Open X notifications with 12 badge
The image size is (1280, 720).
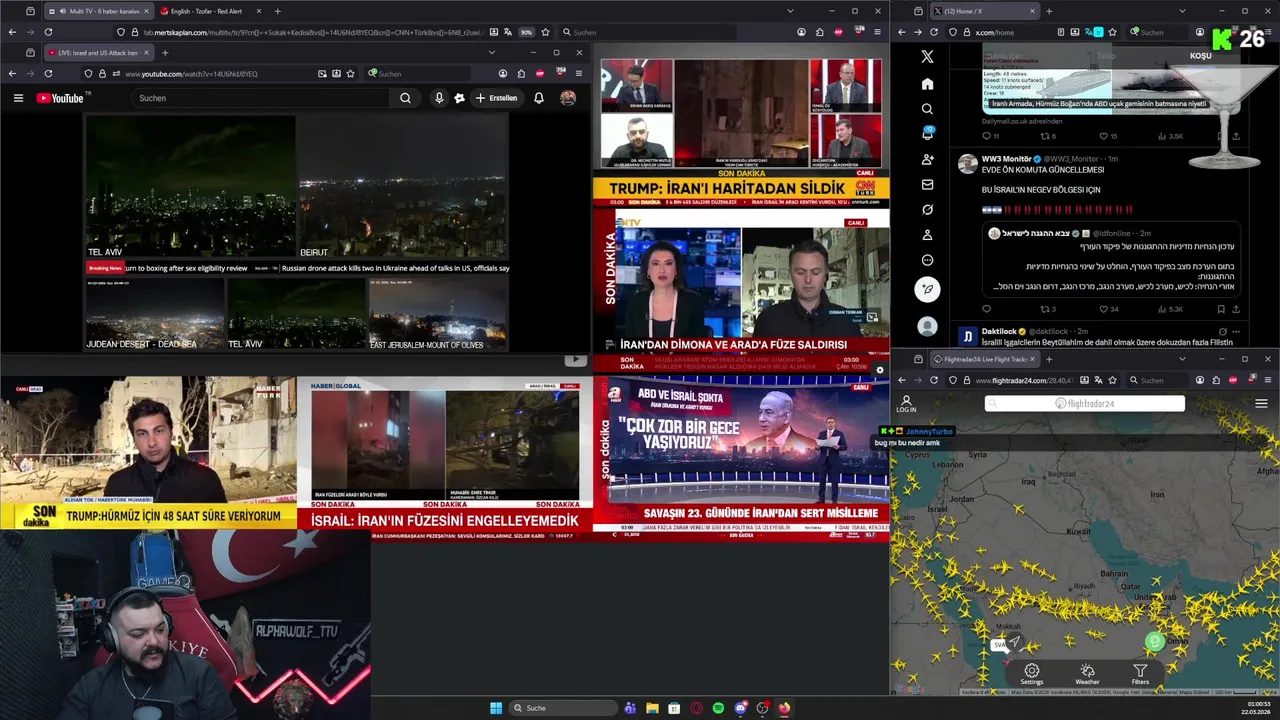[927, 133]
